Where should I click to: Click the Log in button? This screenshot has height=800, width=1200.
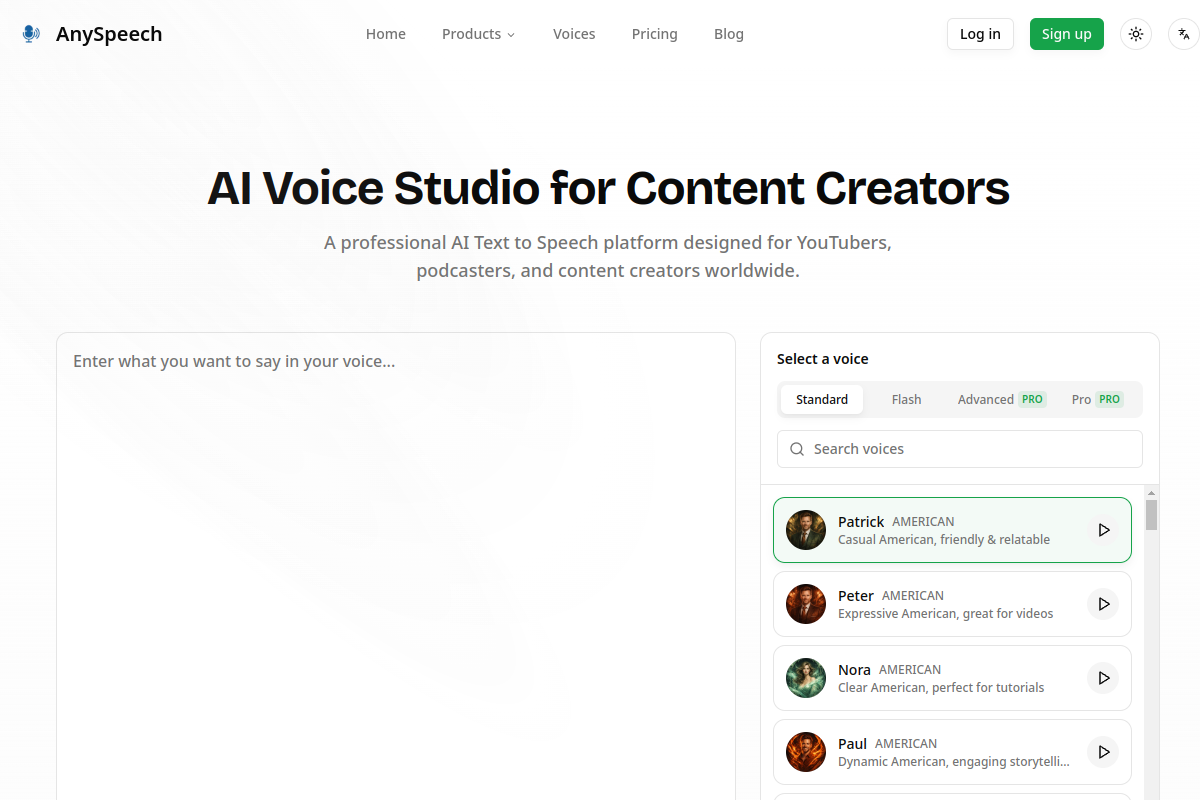(x=980, y=34)
